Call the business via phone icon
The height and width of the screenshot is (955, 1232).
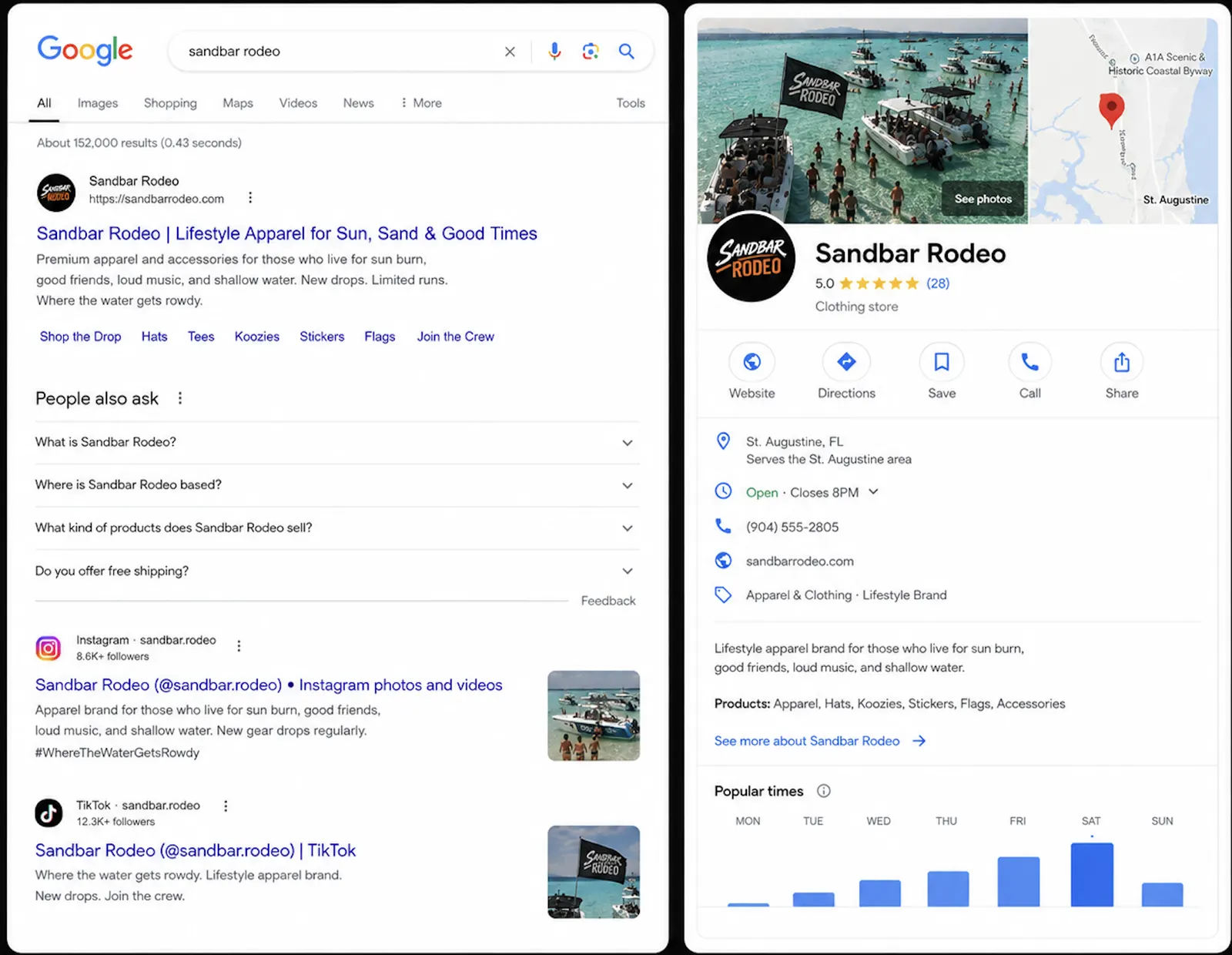click(x=1030, y=362)
